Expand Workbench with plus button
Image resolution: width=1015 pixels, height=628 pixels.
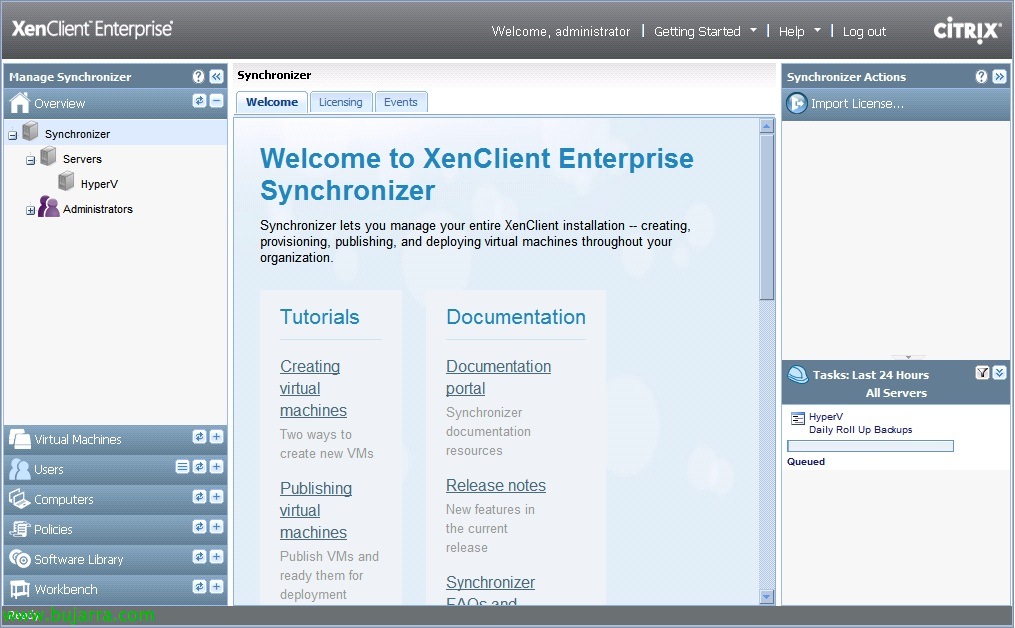click(x=217, y=587)
